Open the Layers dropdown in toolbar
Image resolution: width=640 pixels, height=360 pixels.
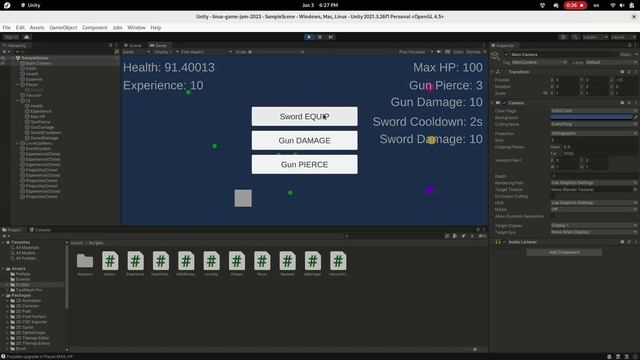coord(595,37)
